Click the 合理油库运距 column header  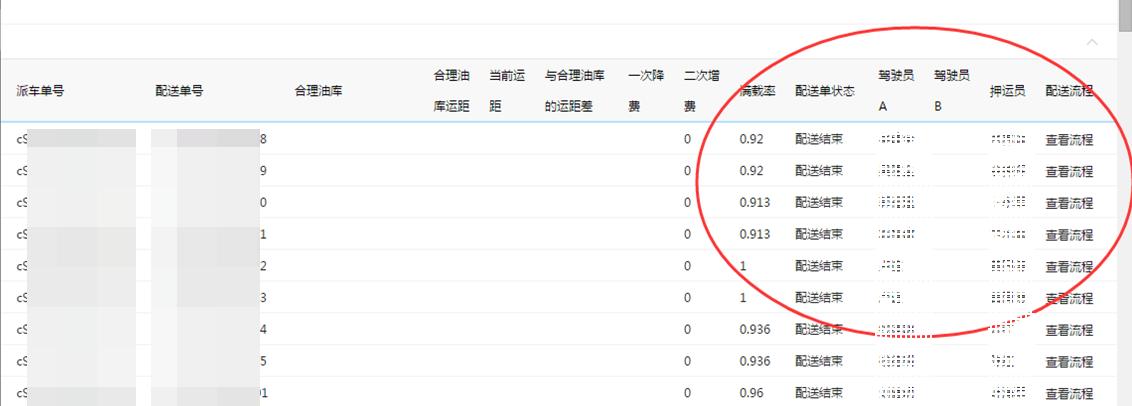coord(452,91)
